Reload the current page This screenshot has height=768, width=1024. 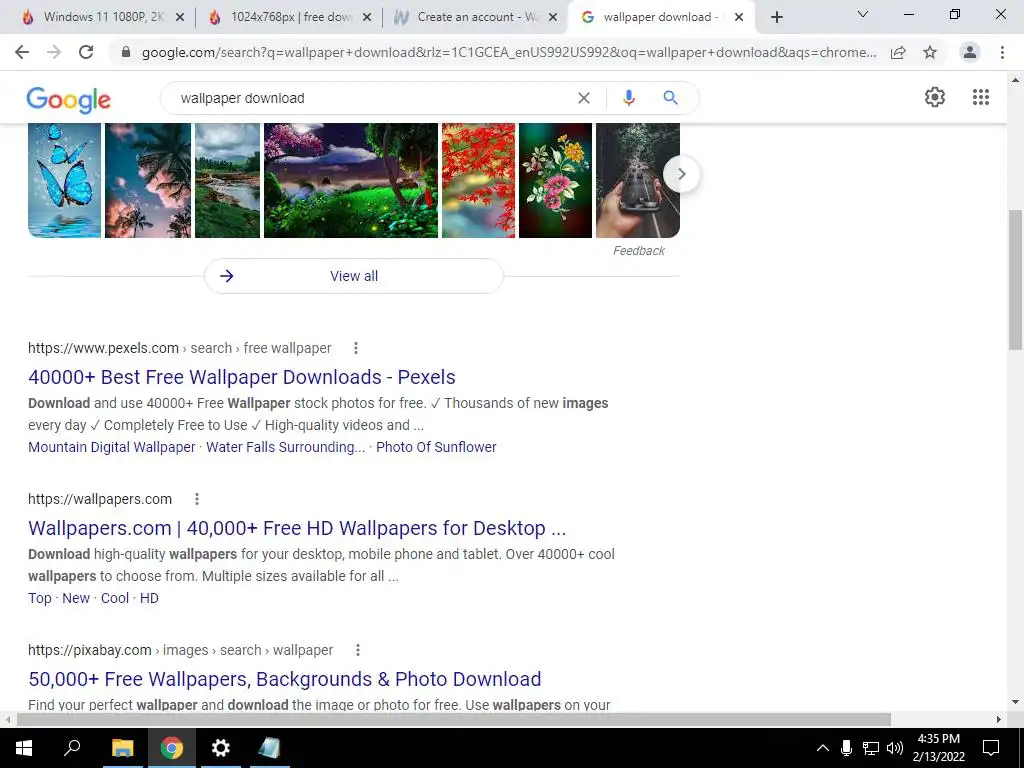pos(86,52)
